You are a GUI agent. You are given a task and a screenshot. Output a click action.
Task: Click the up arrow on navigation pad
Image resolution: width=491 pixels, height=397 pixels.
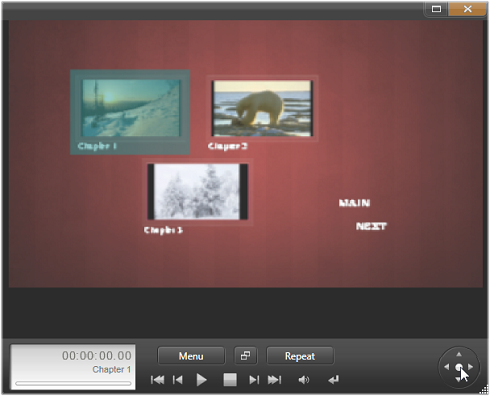459,354
